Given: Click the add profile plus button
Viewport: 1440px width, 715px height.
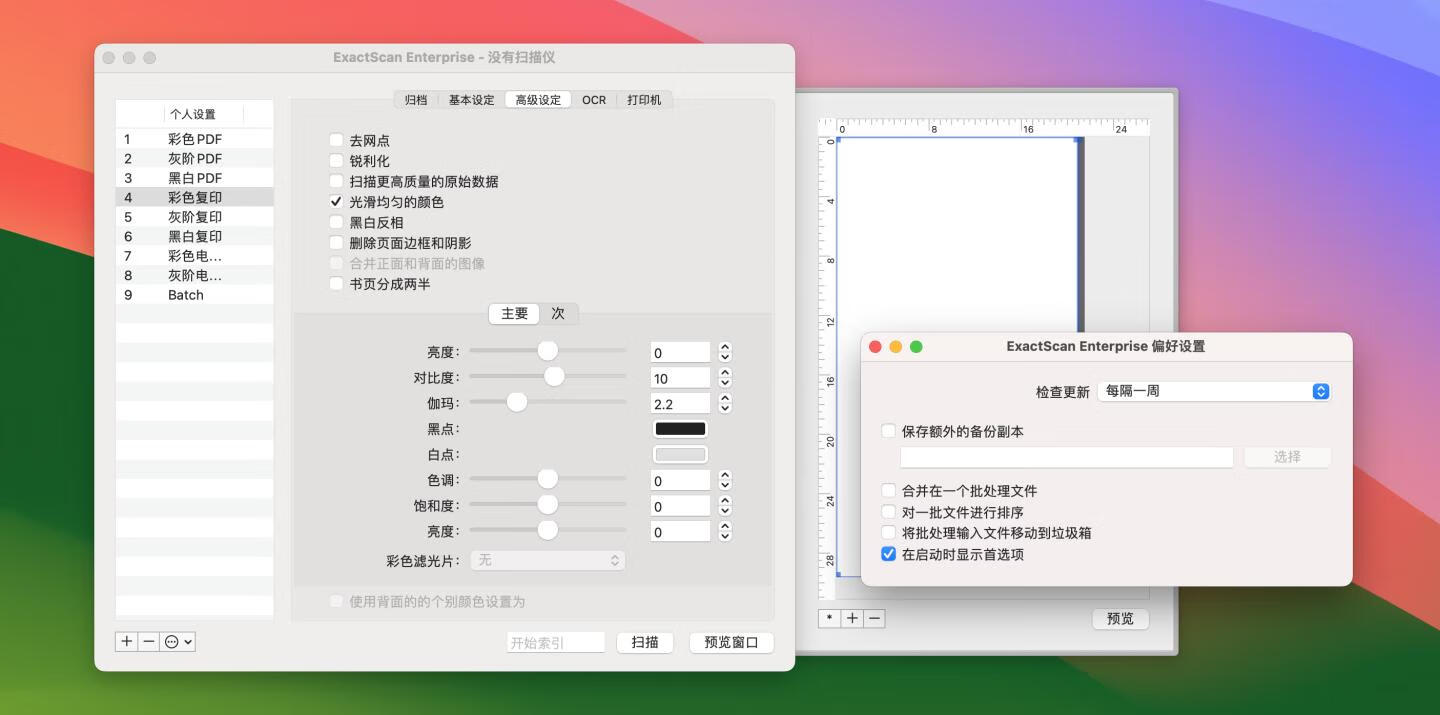Looking at the screenshot, I should [127, 642].
